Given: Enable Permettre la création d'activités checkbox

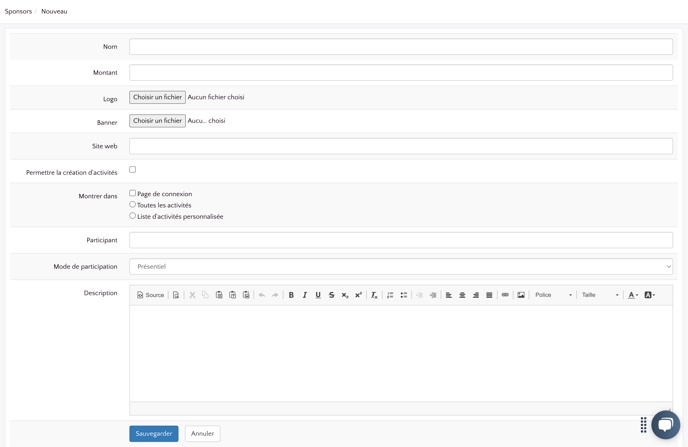Looking at the screenshot, I should pyautogui.click(x=132, y=170).
